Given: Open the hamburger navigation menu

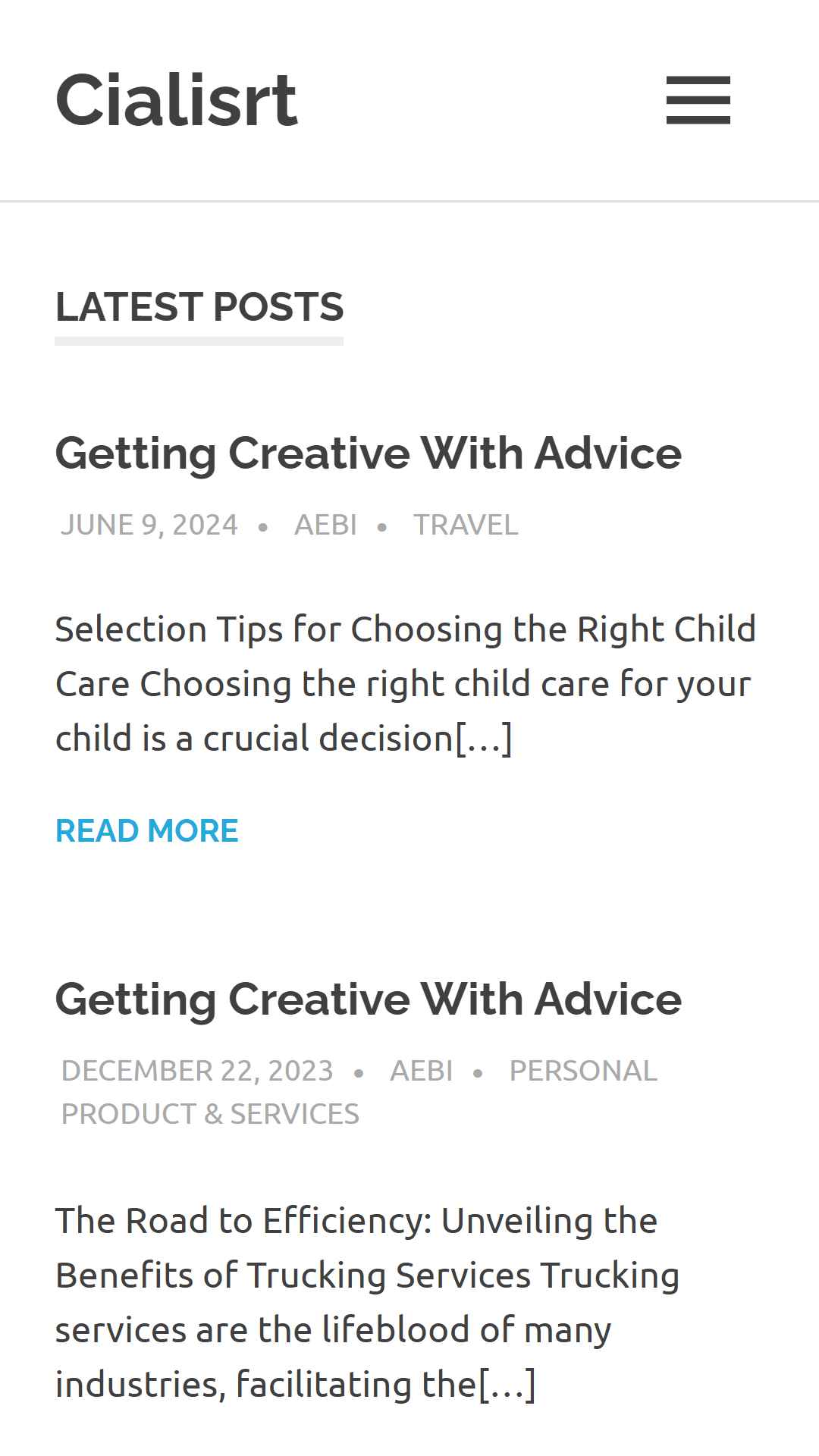Looking at the screenshot, I should tap(698, 99).
